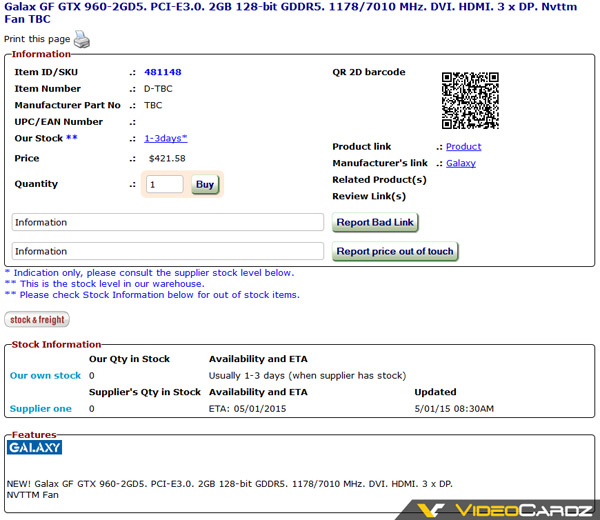Click Our own stock label
Viewport: 600px width, 520px height.
(45, 376)
